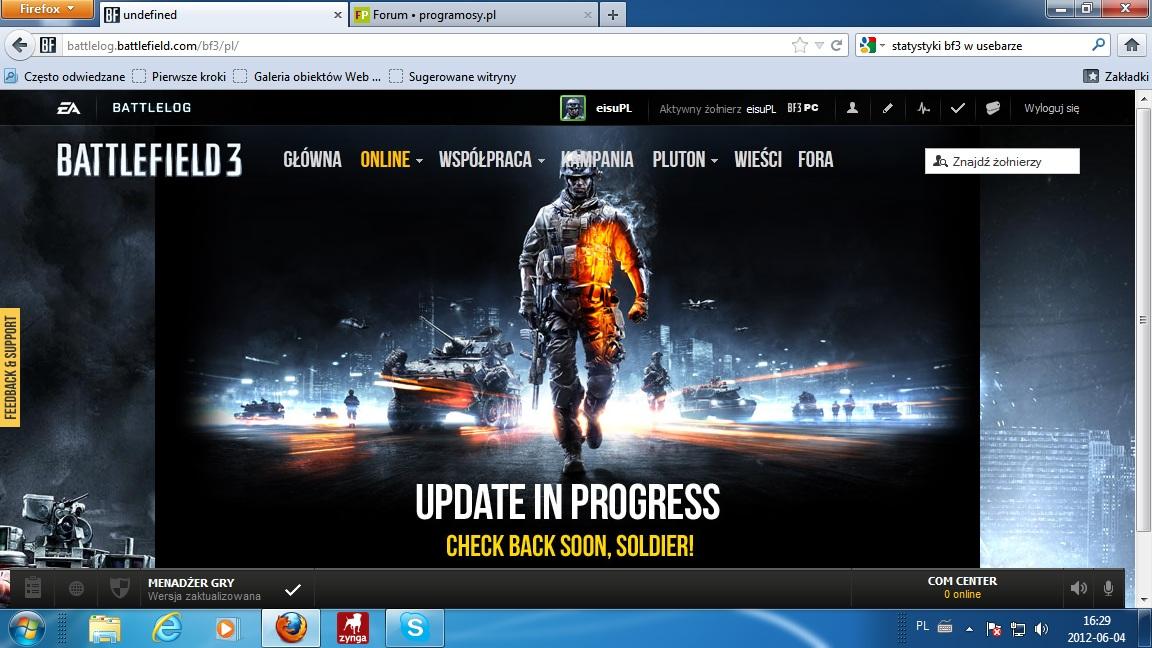Image resolution: width=1152 pixels, height=648 pixels.
Task: Open the Sugerowane witryny bookmark
Action: [x=453, y=76]
